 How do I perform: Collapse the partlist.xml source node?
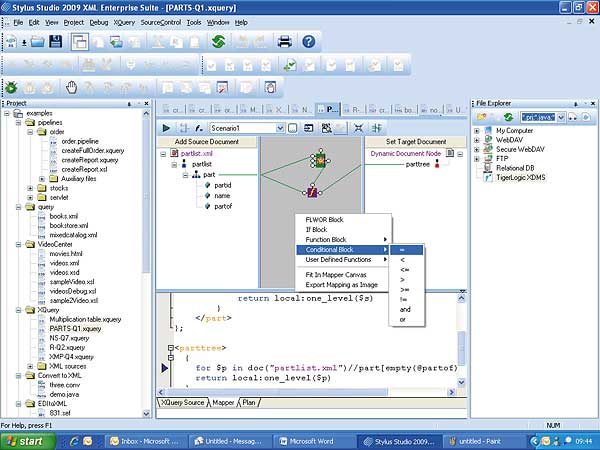point(163,154)
